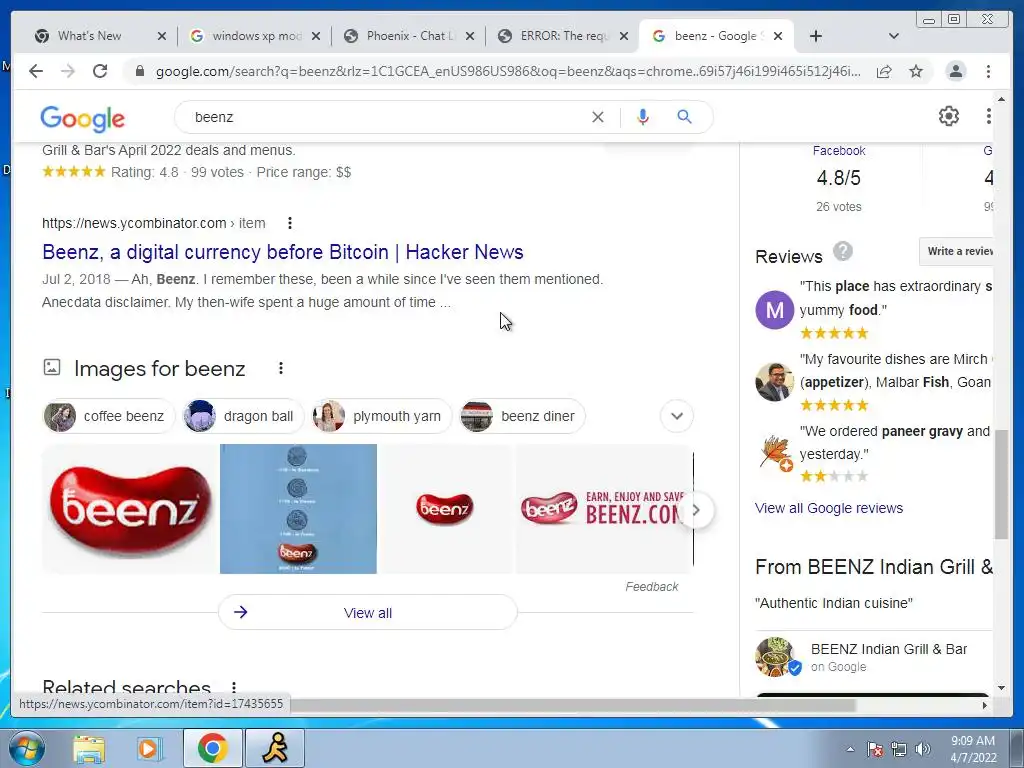1024x768 pixels.
Task: Clear the search box with the X icon
Action: (x=598, y=117)
